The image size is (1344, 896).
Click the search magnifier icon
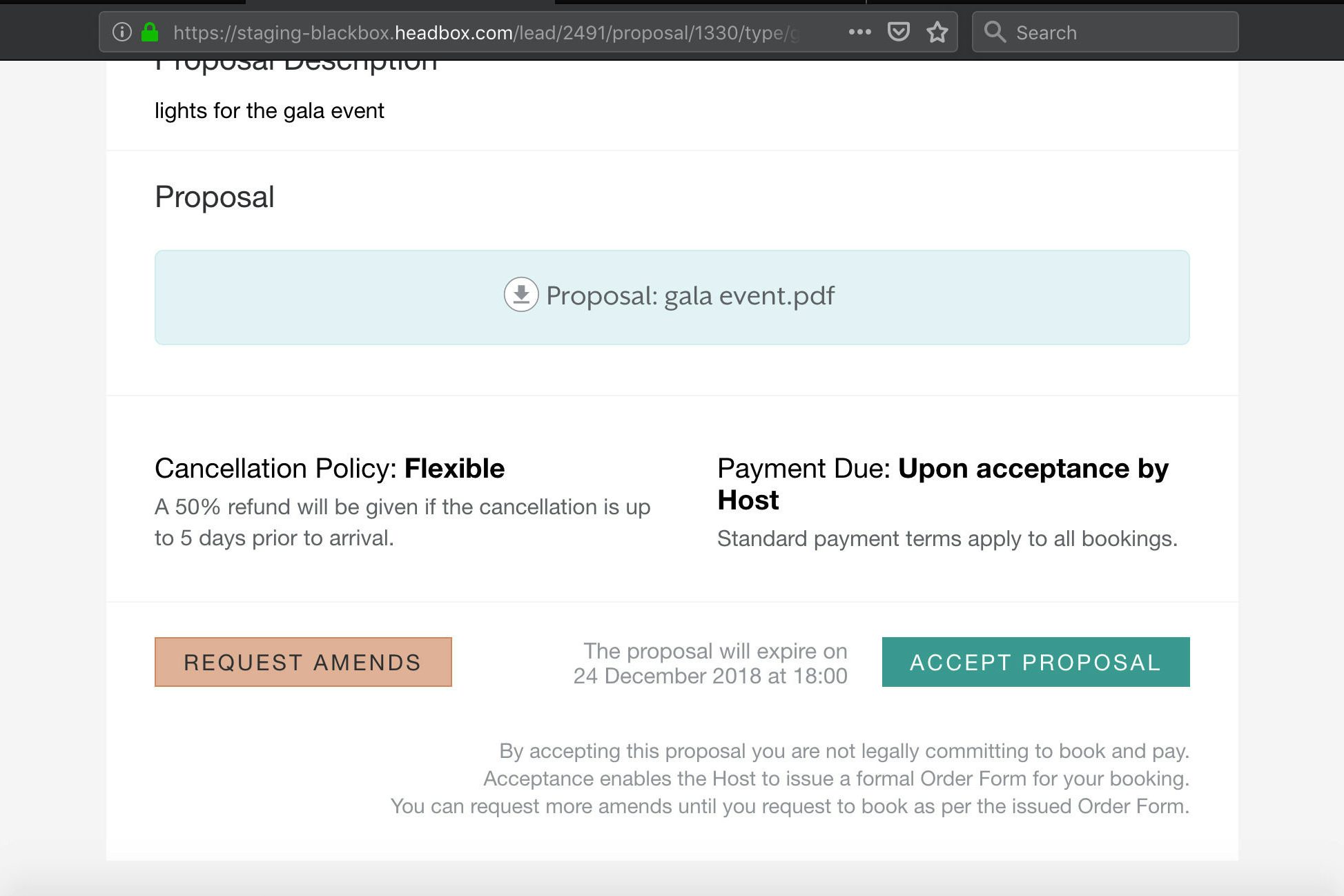[x=994, y=32]
